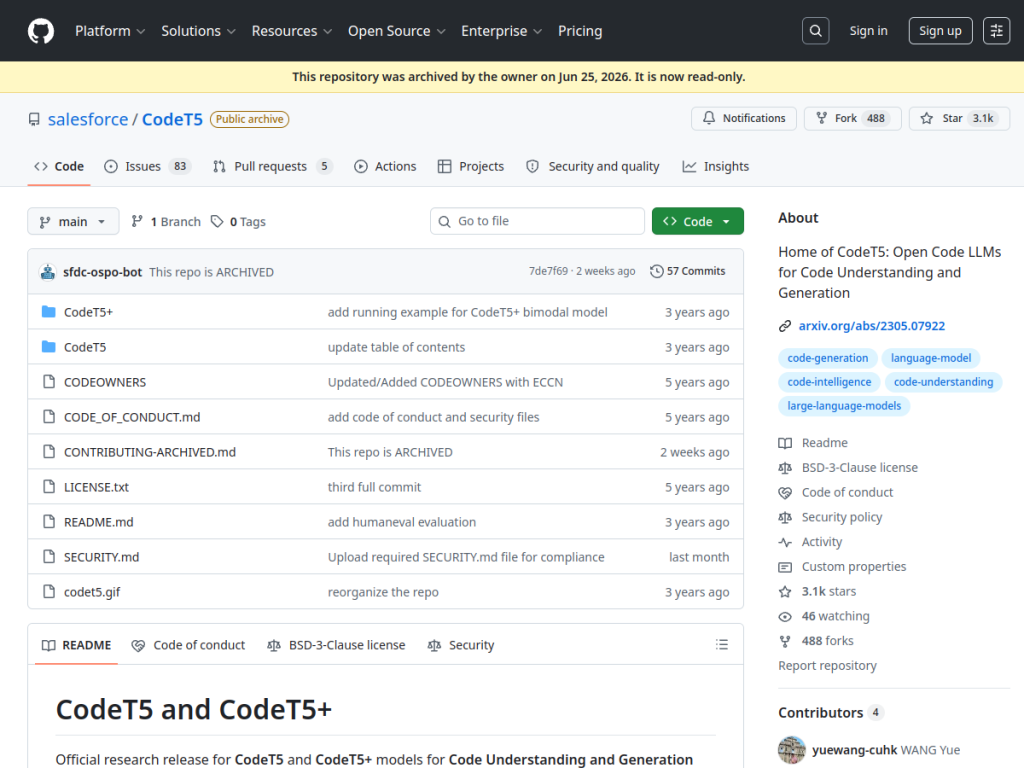Screen dimensions: 1024x768
Task: Open the Actions tab
Action: click(x=385, y=167)
